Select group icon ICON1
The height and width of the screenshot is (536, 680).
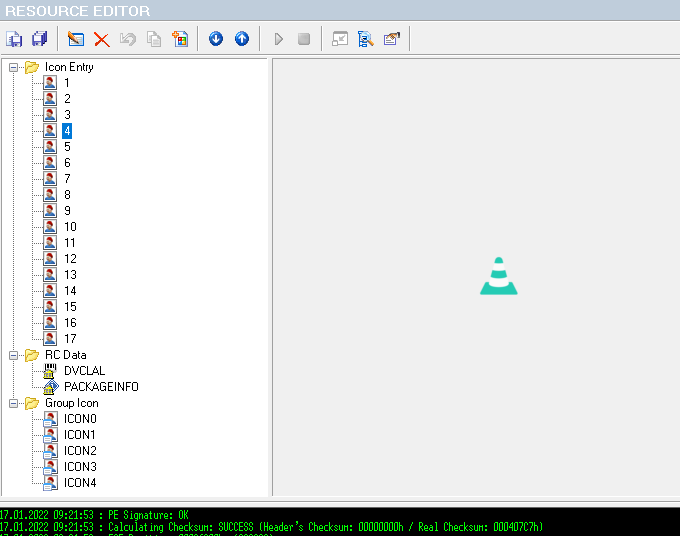click(x=80, y=435)
